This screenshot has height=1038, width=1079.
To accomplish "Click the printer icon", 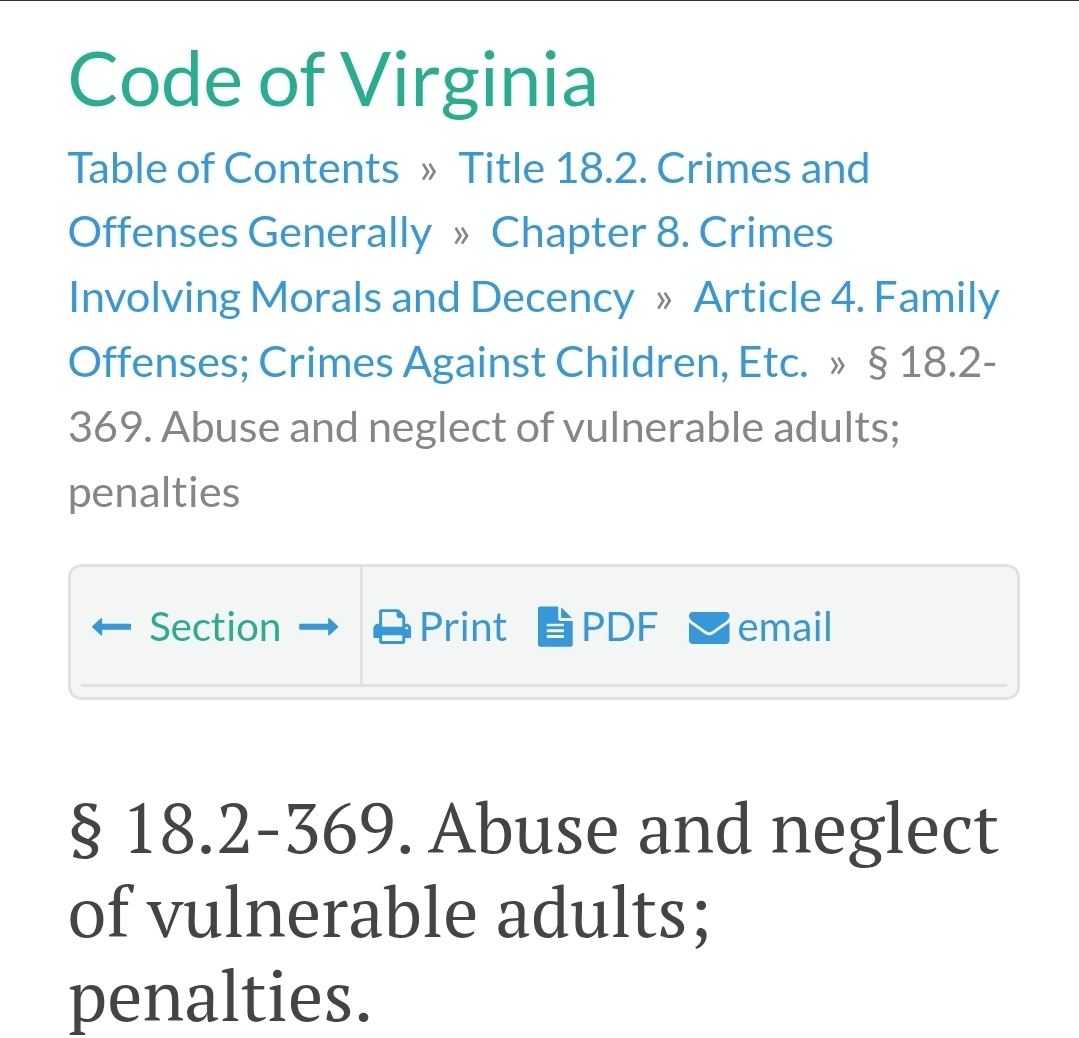I will (391, 628).
